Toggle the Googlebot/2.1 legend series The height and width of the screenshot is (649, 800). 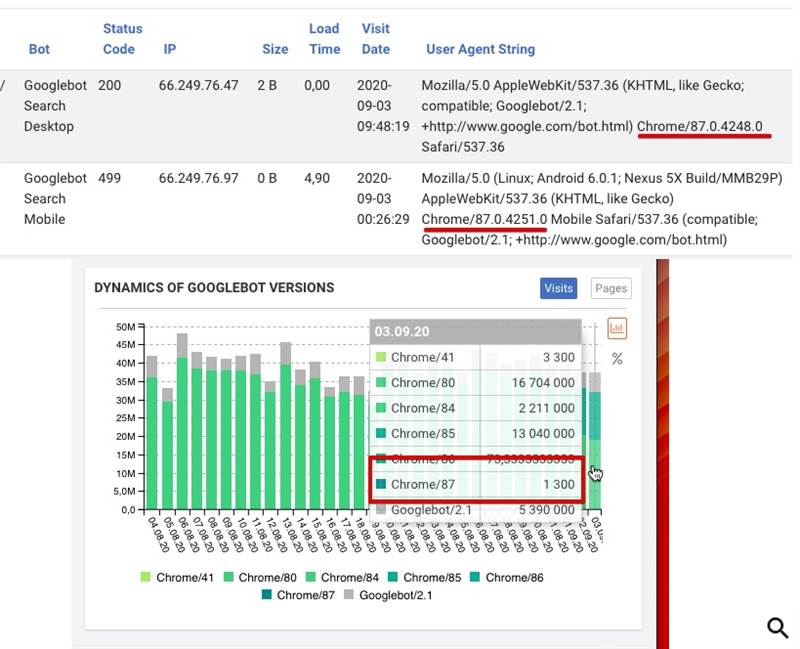coord(388,595)
